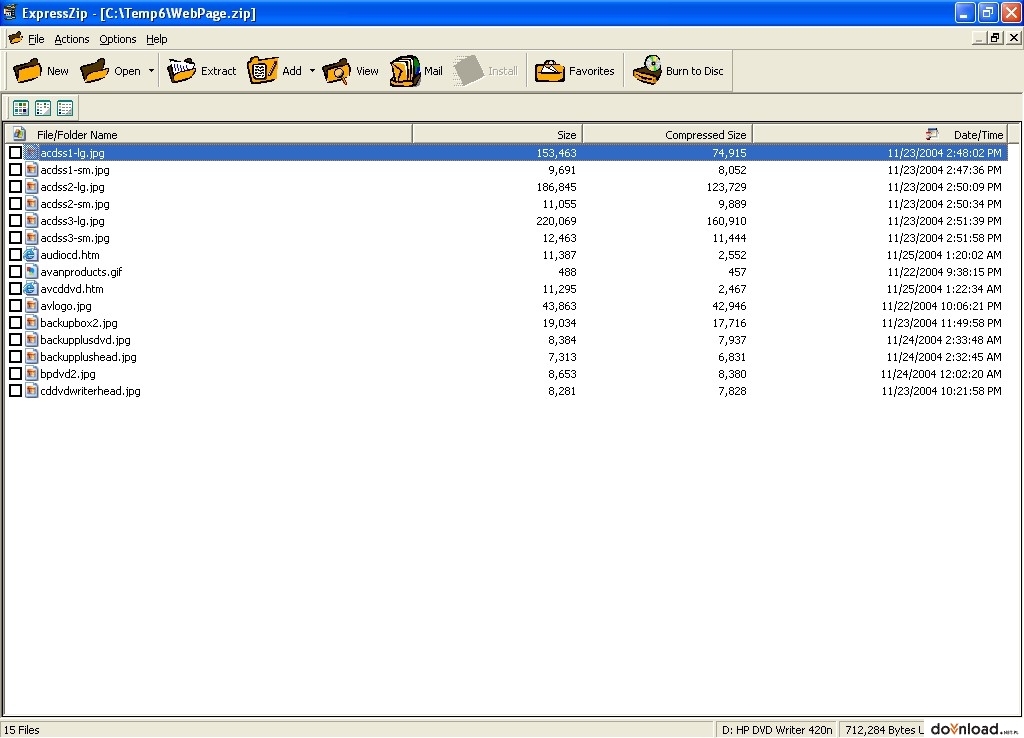This screenshot has width=1024, height=738.
Task: Click the Add files toolbar icon
Action: pyautogui.click(x=262, y=71)
